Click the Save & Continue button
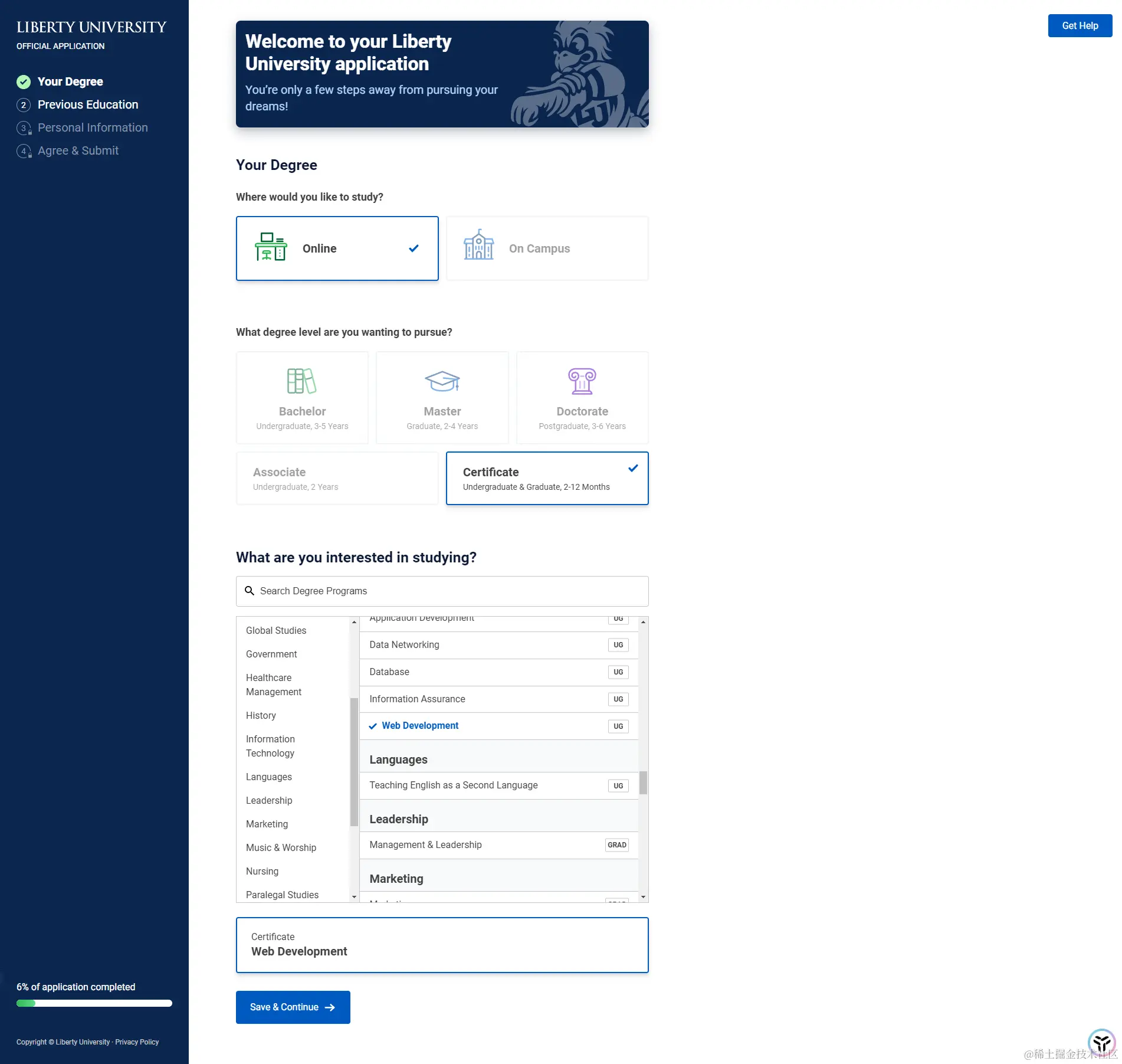 click(293, 1007)
